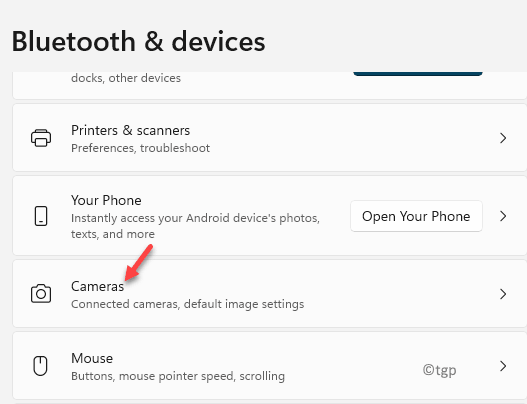Click 'Instantly access your Android device's photos' text
This screenshot has height=404, width=527.
click(195, 218)
